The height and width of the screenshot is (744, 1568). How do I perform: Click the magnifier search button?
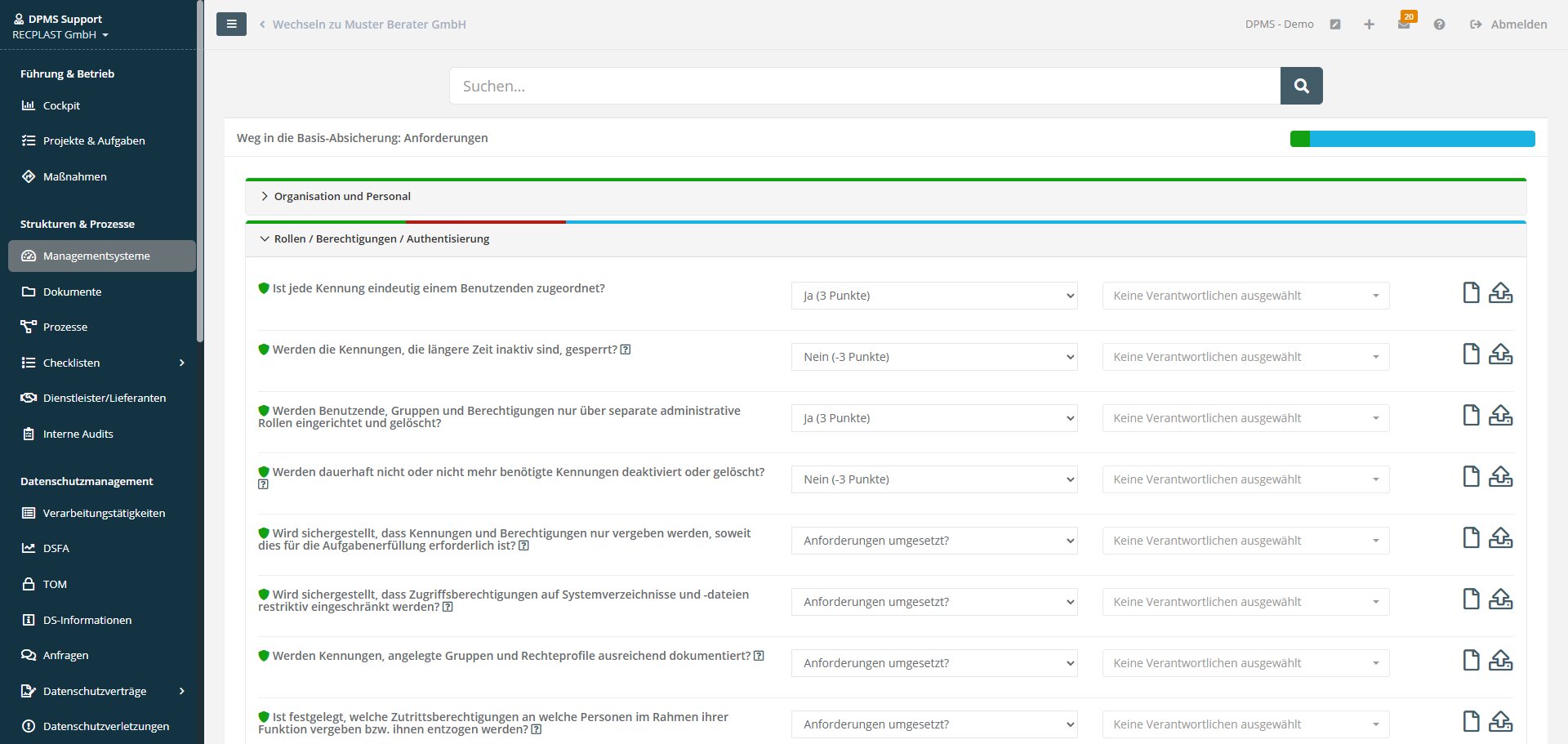pyautogui.click(x=1301, y=86)
